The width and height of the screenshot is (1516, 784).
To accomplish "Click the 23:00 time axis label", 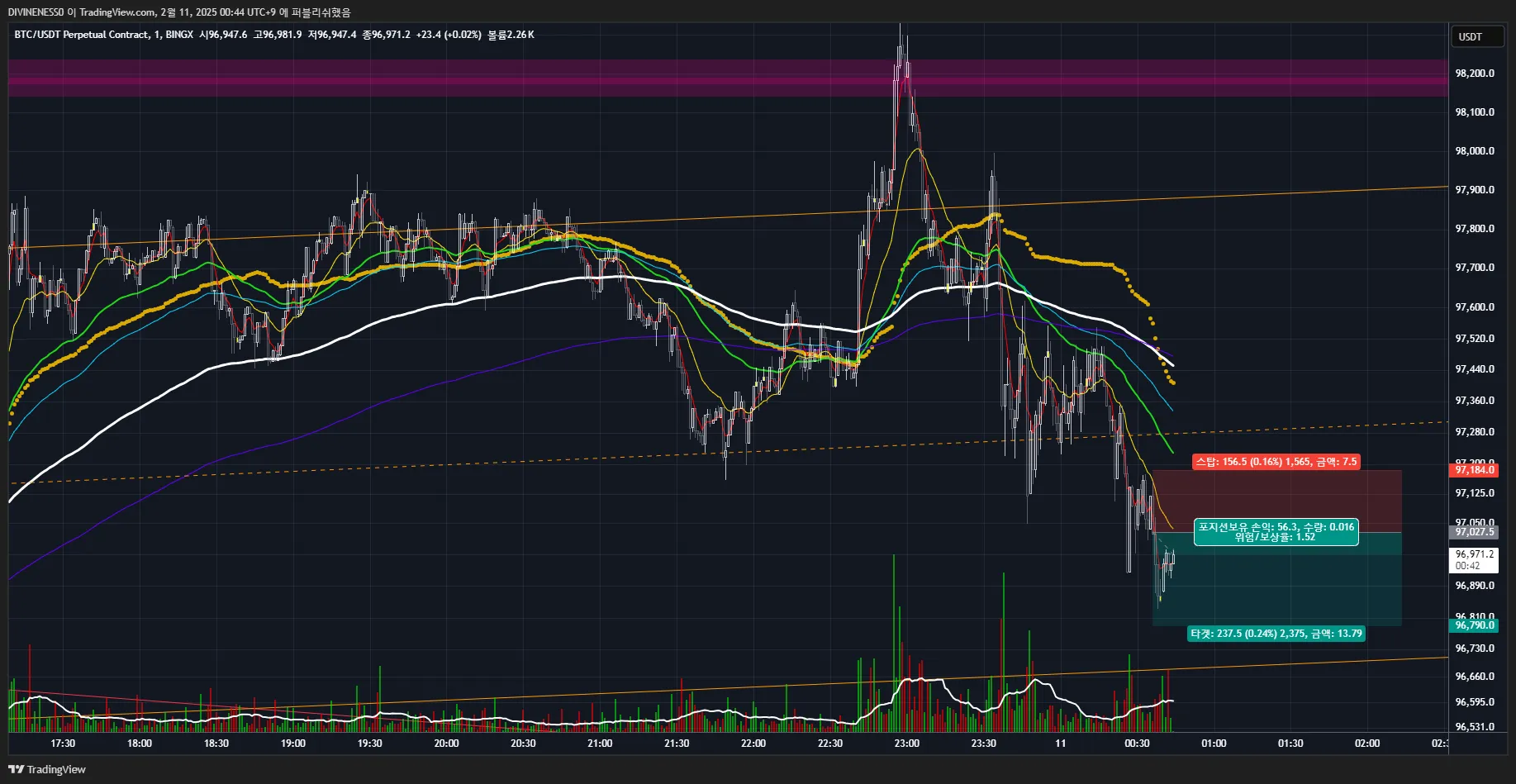I will (907, 744).
